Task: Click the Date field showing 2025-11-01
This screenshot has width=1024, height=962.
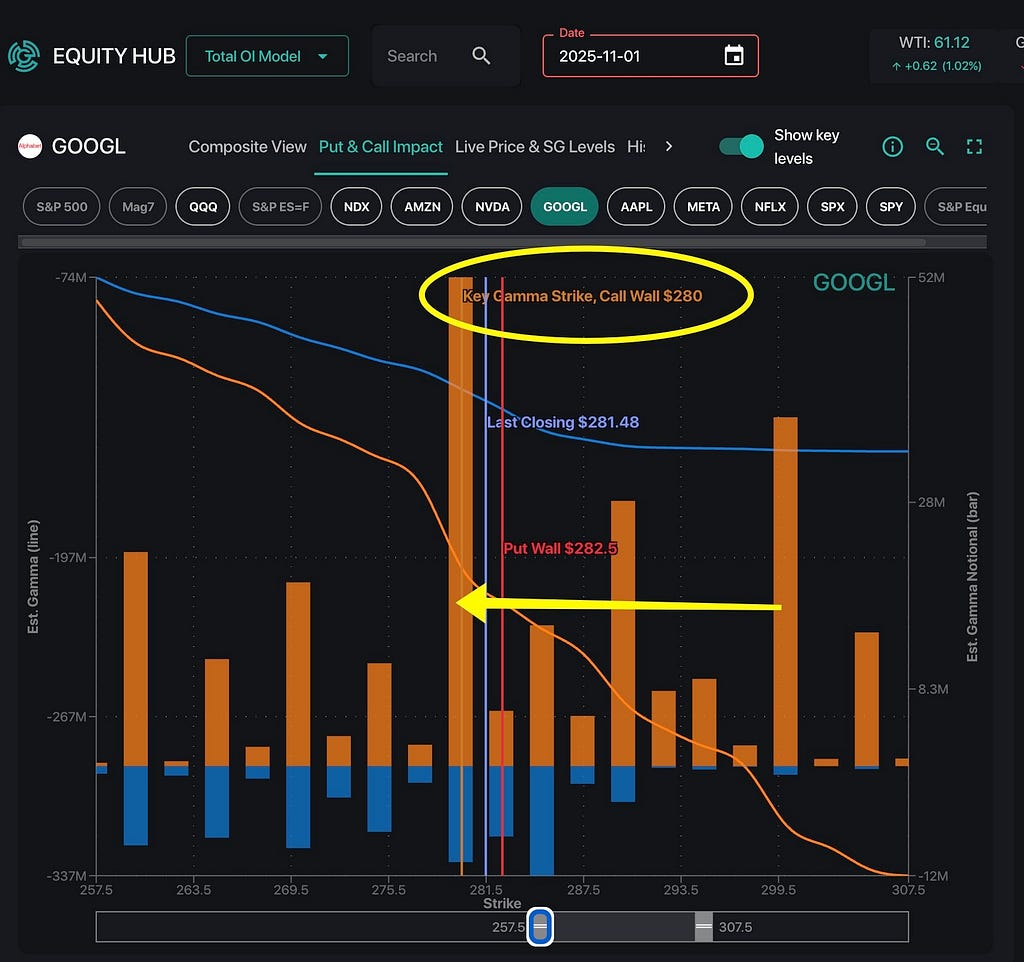Action: (x=650, y=56)
